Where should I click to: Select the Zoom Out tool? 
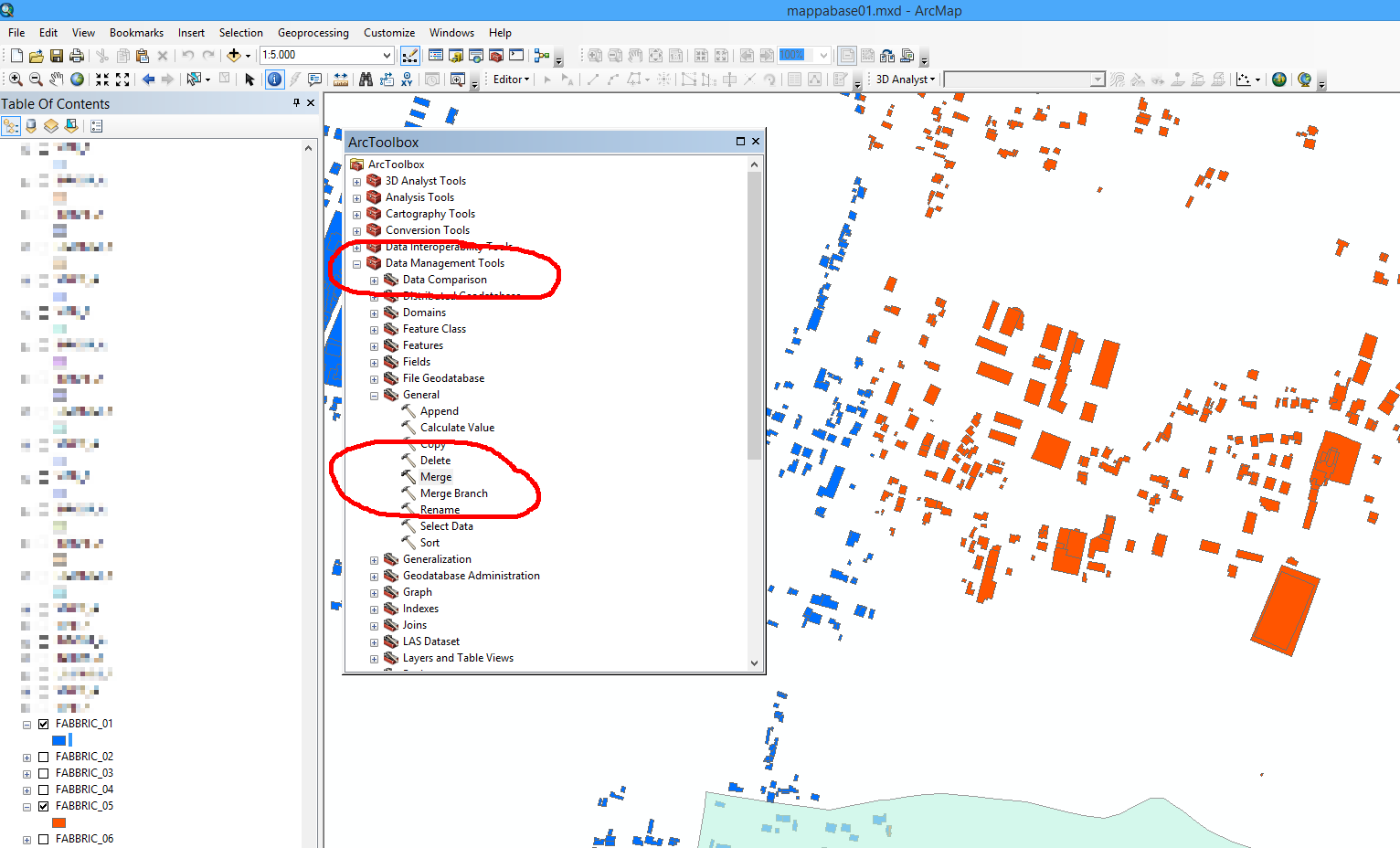pyautogui.click(x=36, y=79)
